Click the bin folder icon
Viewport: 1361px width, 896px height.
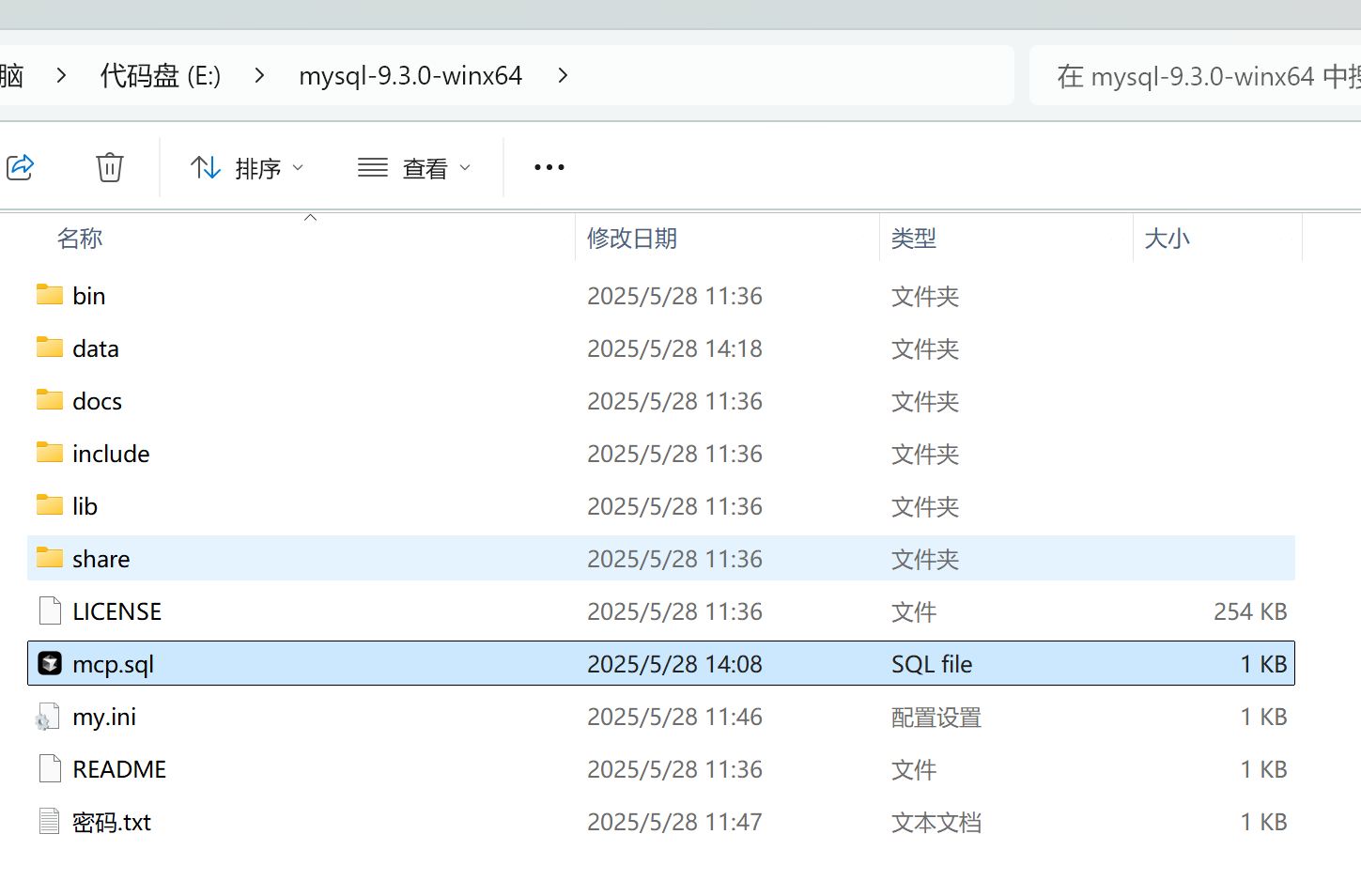click(x=50, y=295)
